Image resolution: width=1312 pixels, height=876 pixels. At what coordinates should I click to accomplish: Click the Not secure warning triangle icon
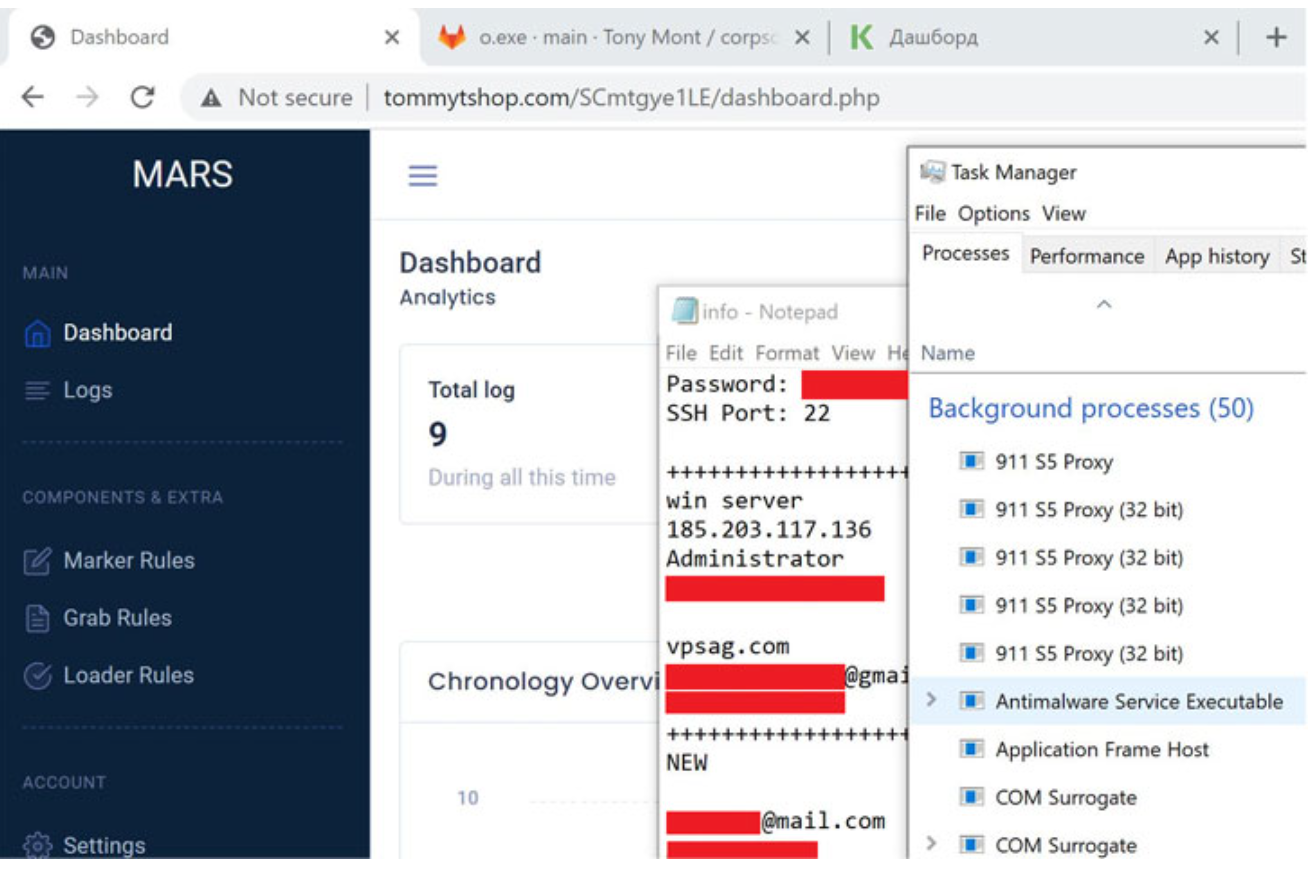210,98
